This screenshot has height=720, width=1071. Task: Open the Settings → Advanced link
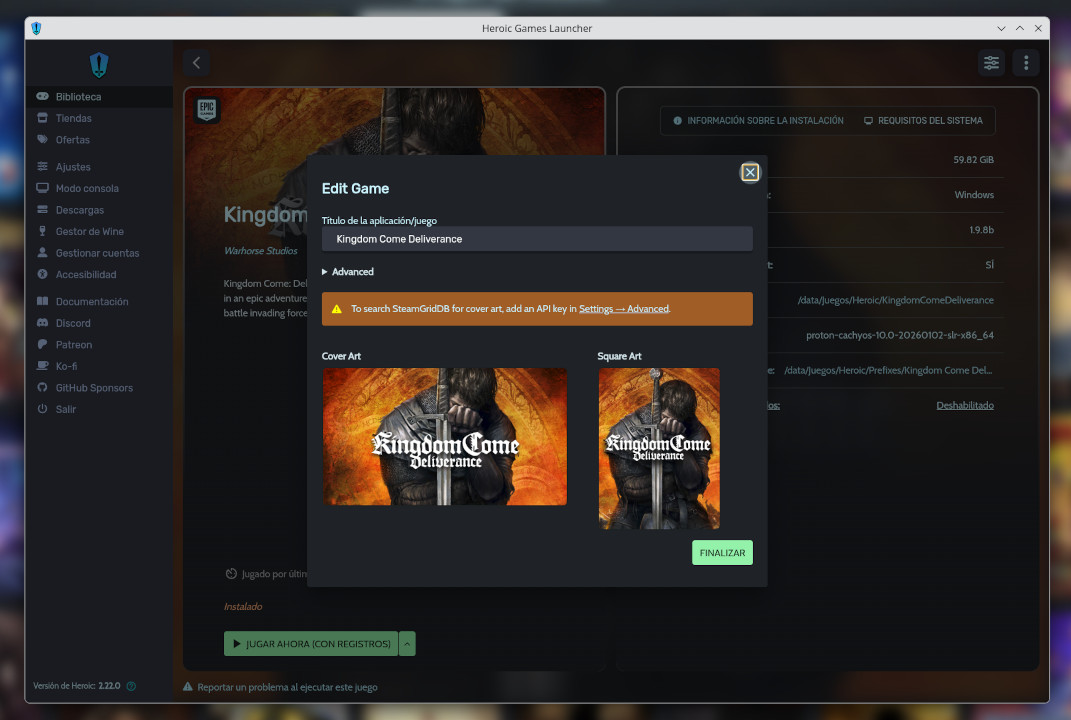(624, 309)
